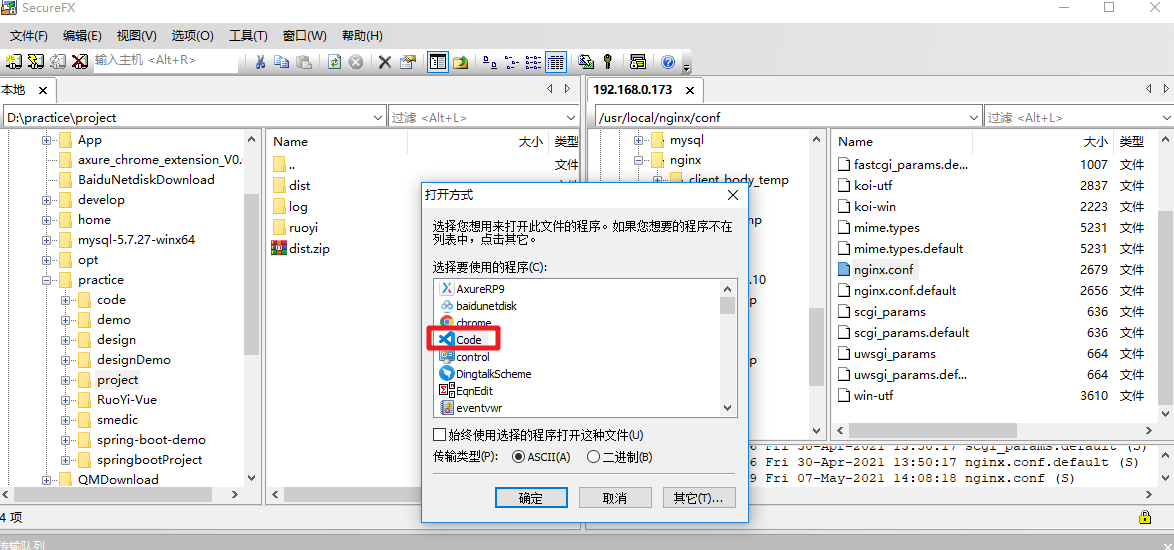Open the 文件(F) menu

click(x=28, y=35)
